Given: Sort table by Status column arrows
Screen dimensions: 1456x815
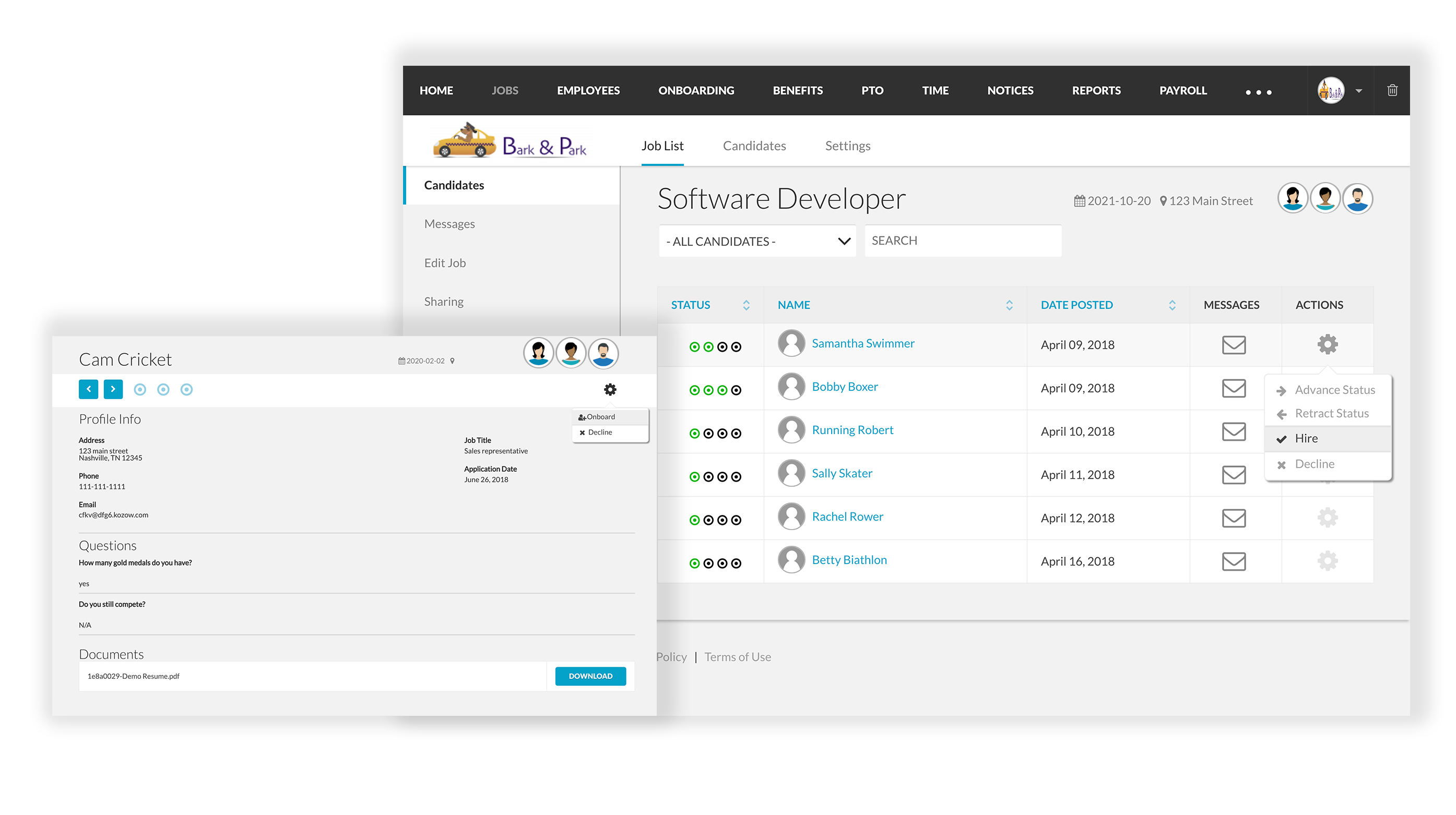Looking at the screenshot, I should pos(746,305).
